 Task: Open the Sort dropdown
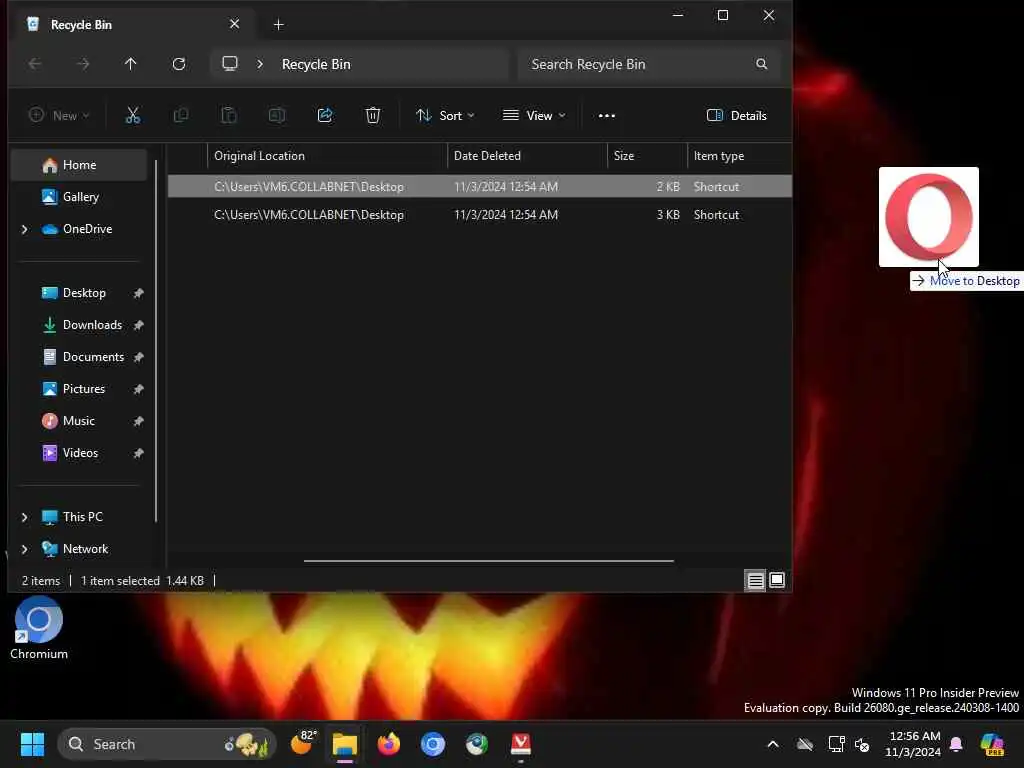click(x=445, y=116)
